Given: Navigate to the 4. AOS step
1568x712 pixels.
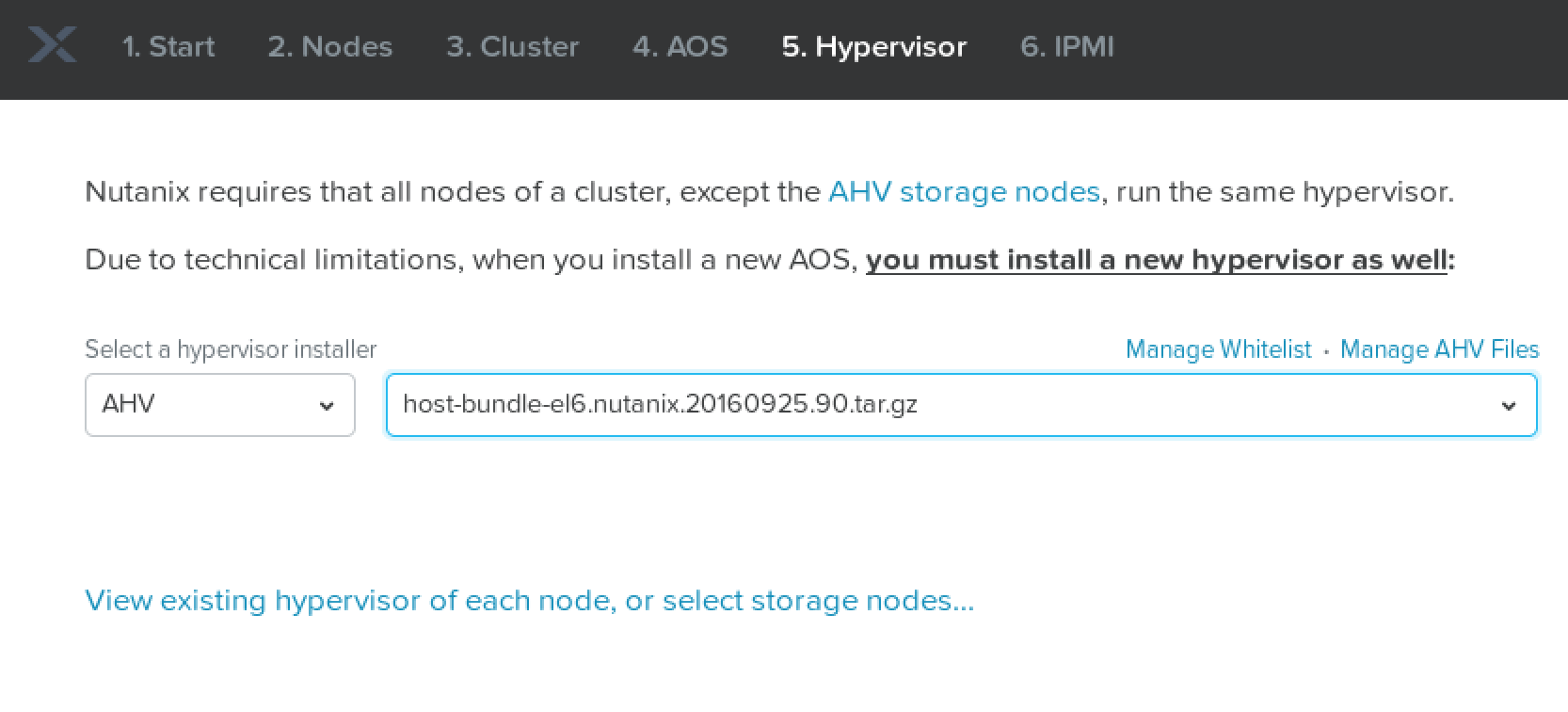Looking at the screenshot, I should point(680,47).
